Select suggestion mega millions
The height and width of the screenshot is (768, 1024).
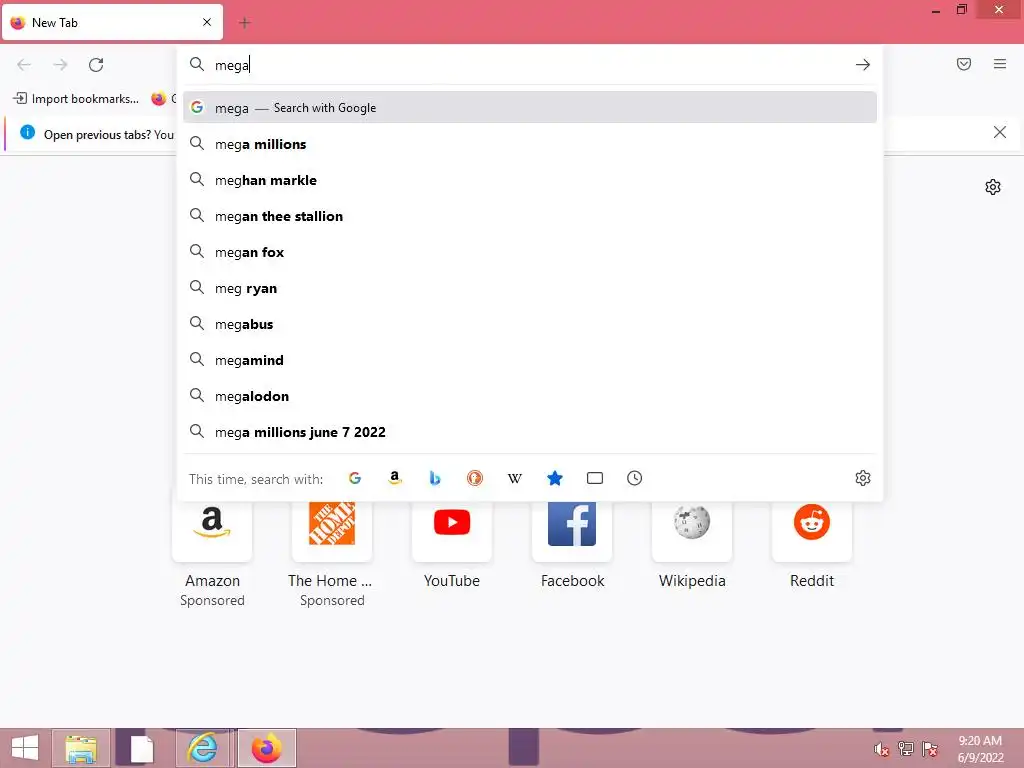coord(530,144)
